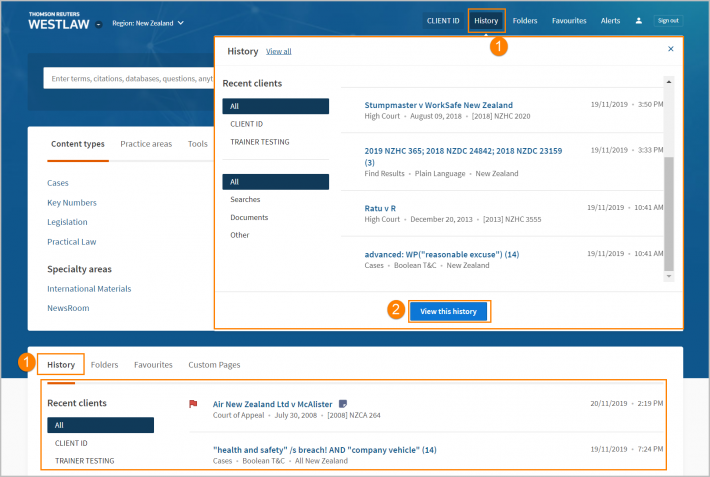Click the red flag icon beside Air New Zealand

click(x=193, y=404)
